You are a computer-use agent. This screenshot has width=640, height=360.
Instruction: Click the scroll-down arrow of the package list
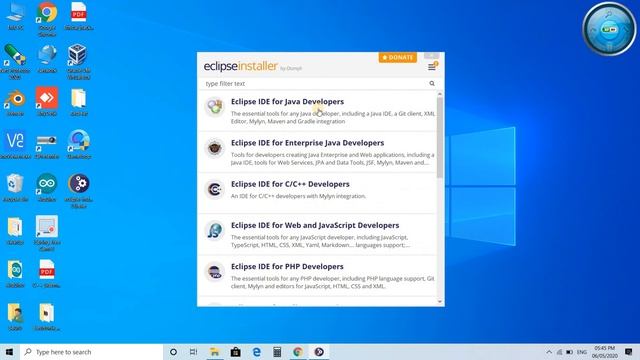440,302
